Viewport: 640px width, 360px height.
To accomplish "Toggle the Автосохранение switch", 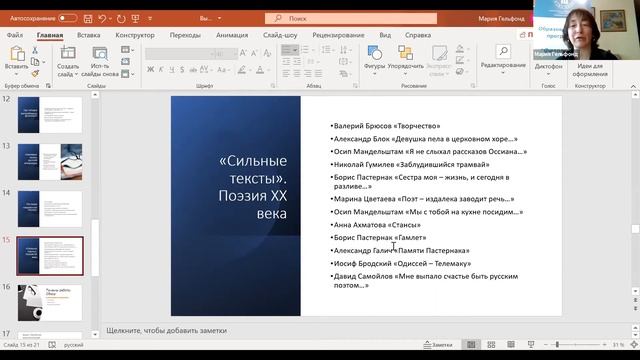I will tap(68, 18).
